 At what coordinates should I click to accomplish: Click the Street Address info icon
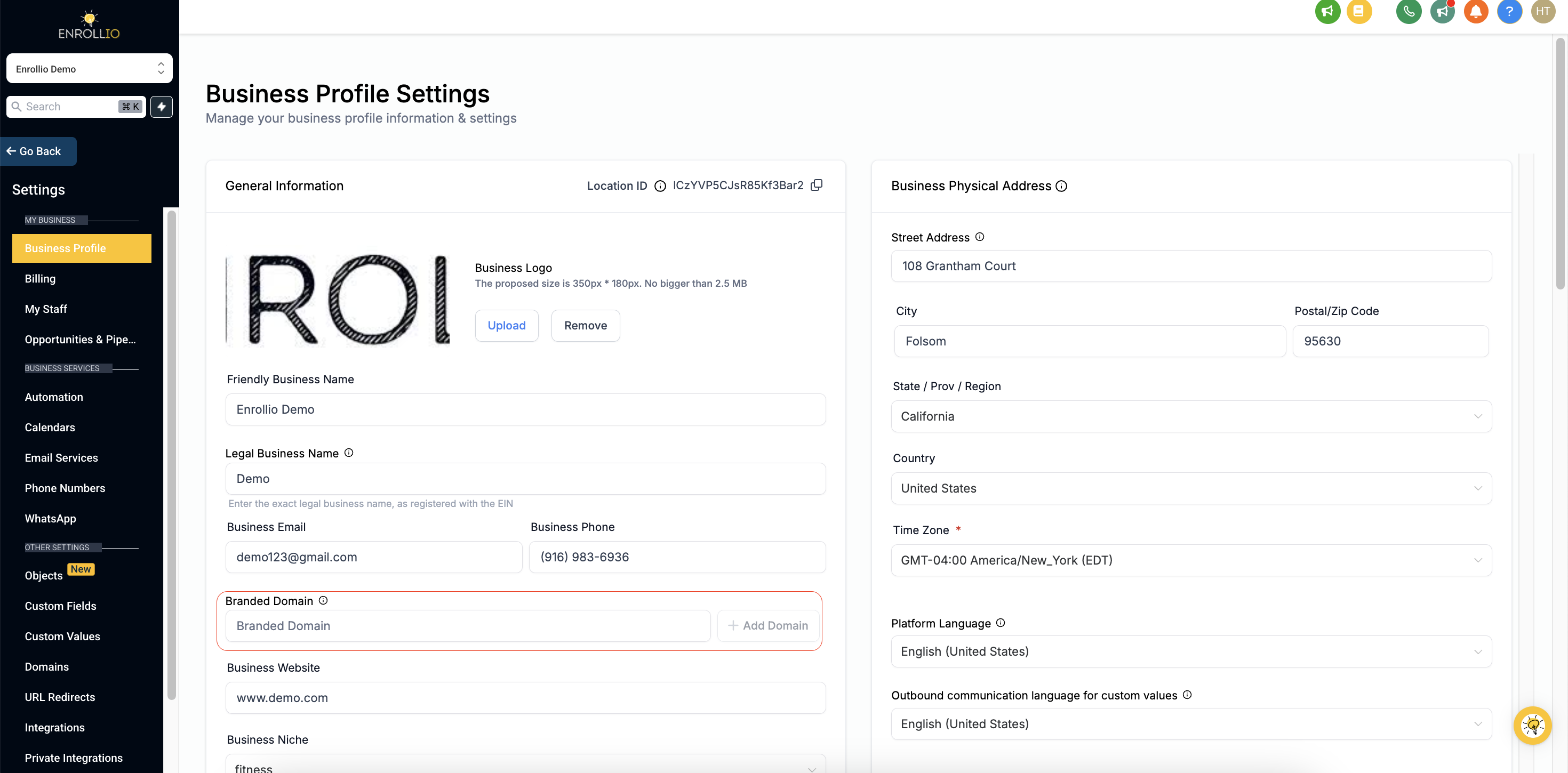(979, 237)
